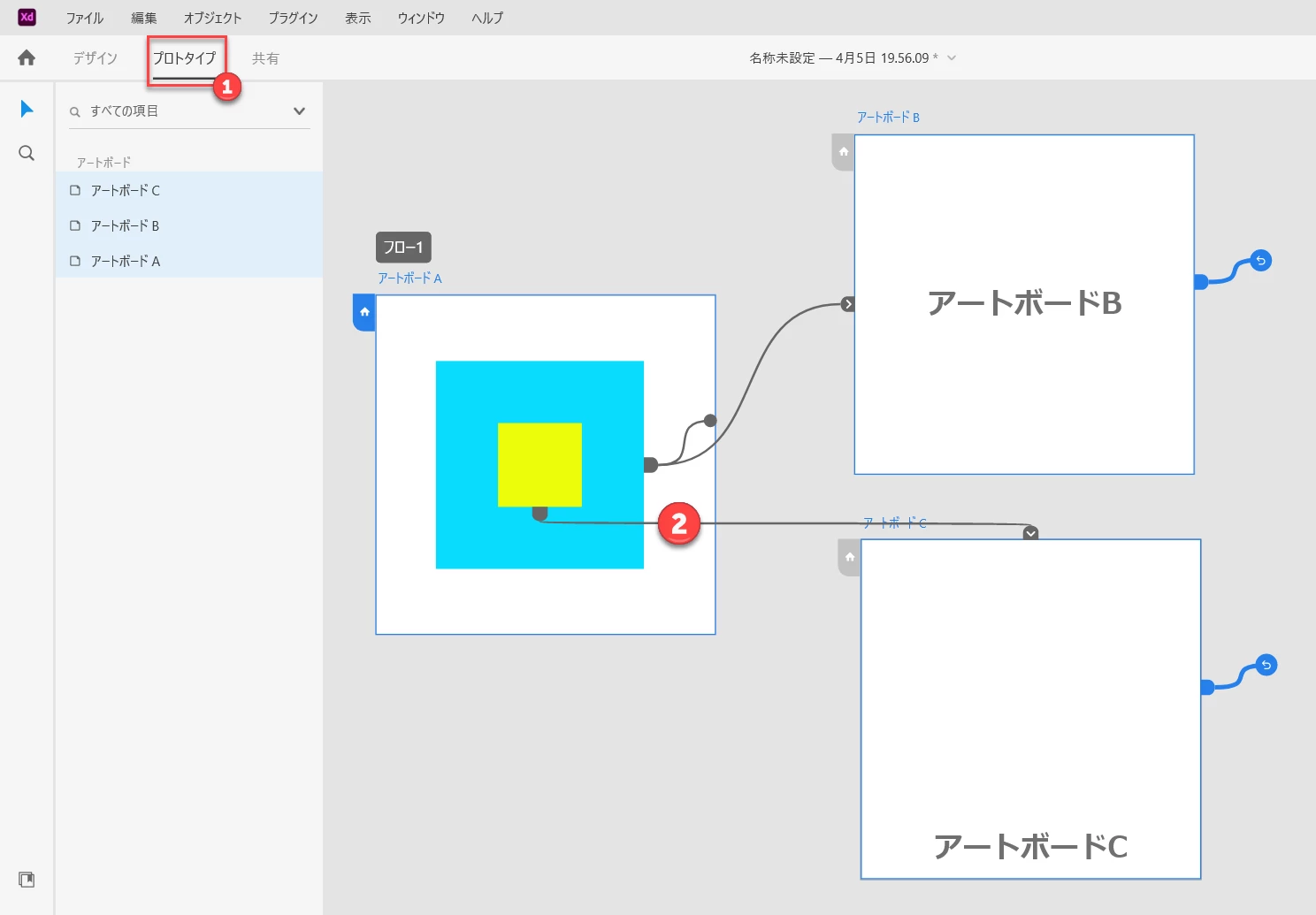Open the プラグイン menu
Screen dimensions: 1316x915
(293, 18)
